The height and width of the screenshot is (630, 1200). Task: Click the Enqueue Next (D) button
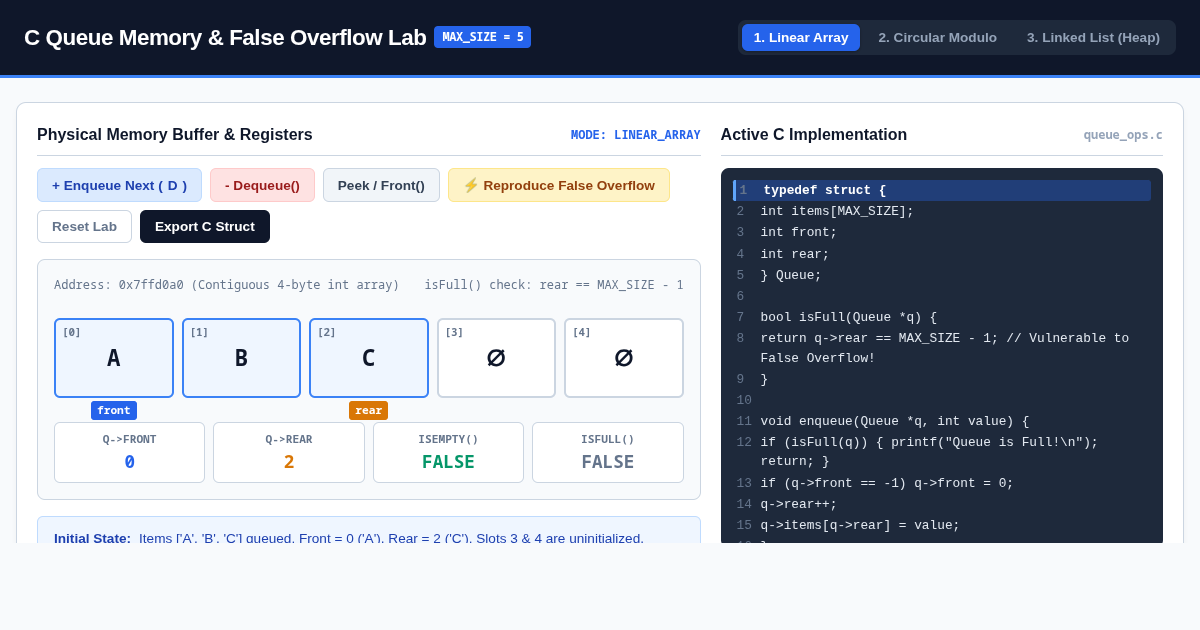coord(119,185)
